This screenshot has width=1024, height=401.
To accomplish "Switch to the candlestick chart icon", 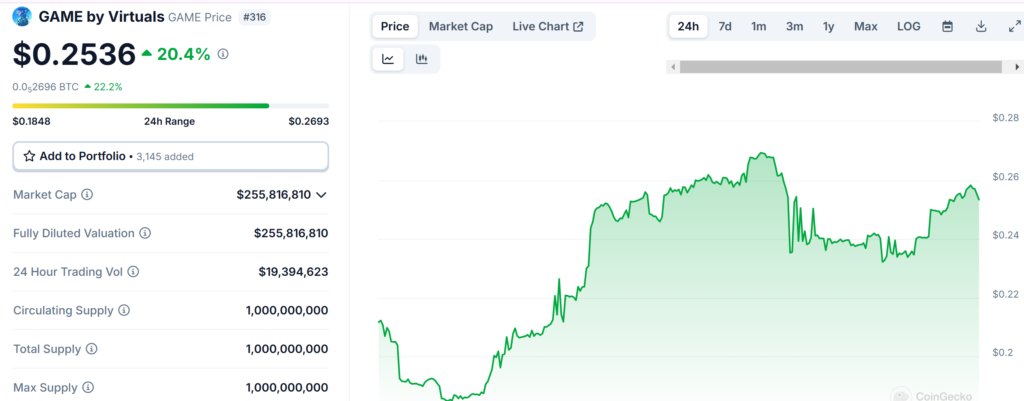I will click(x=422, y=59).
